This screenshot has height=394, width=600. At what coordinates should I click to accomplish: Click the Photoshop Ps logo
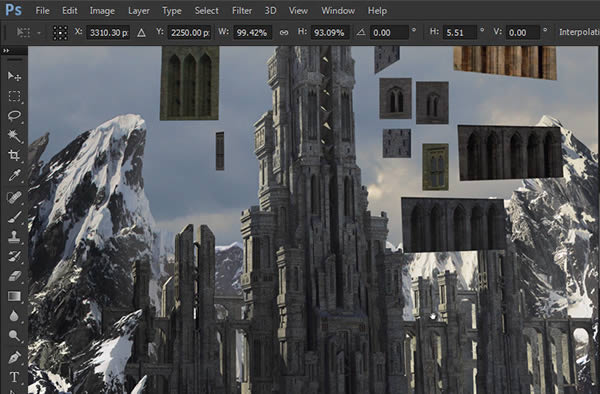[x=13, y=10]
